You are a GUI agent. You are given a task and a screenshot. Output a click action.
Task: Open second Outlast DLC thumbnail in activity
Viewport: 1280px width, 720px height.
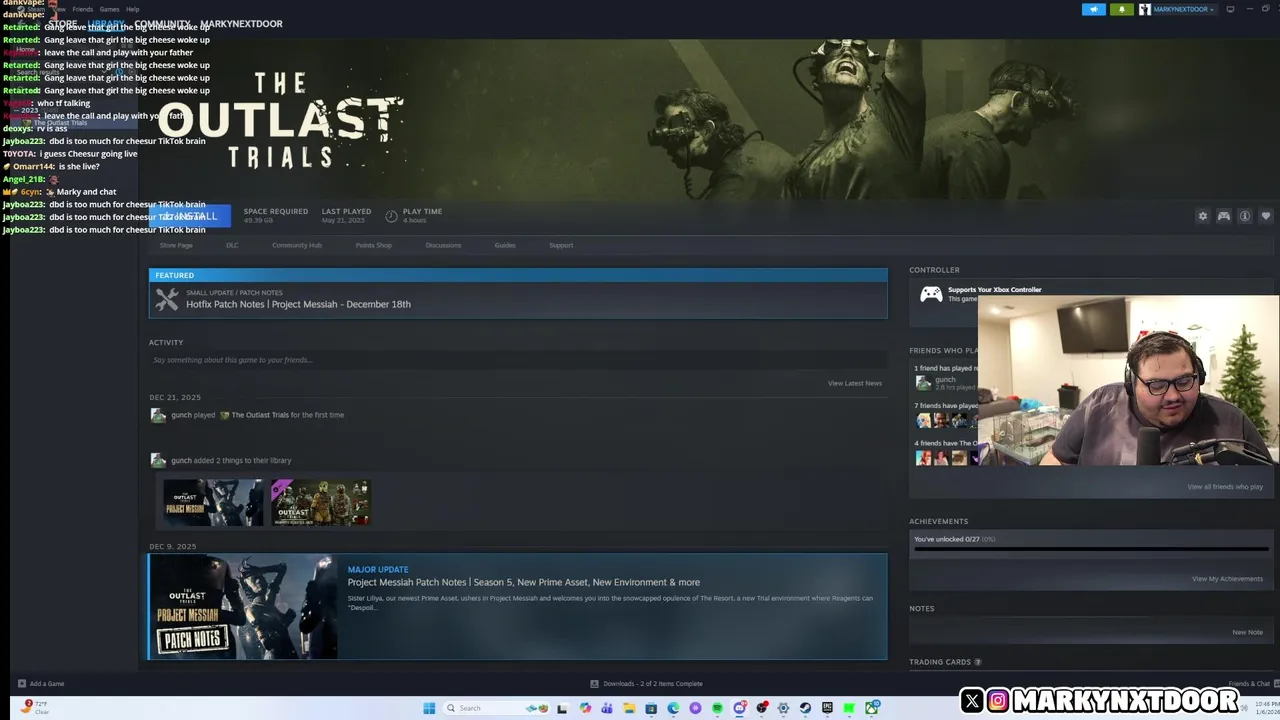tap(320, 502)
